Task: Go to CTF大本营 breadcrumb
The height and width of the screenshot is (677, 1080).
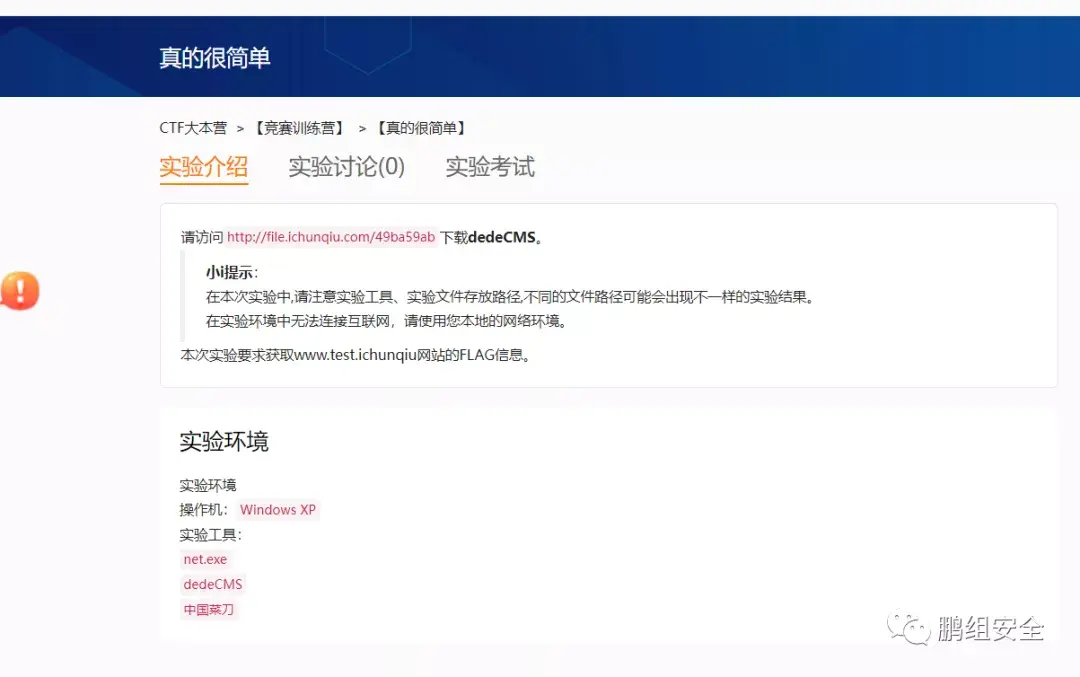Action: click(x=193, y=128)
